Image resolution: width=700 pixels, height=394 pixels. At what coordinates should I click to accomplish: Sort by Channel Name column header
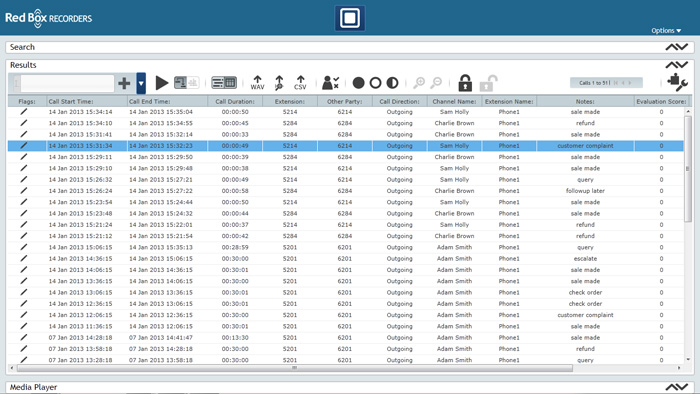click(x=454, y=101)
